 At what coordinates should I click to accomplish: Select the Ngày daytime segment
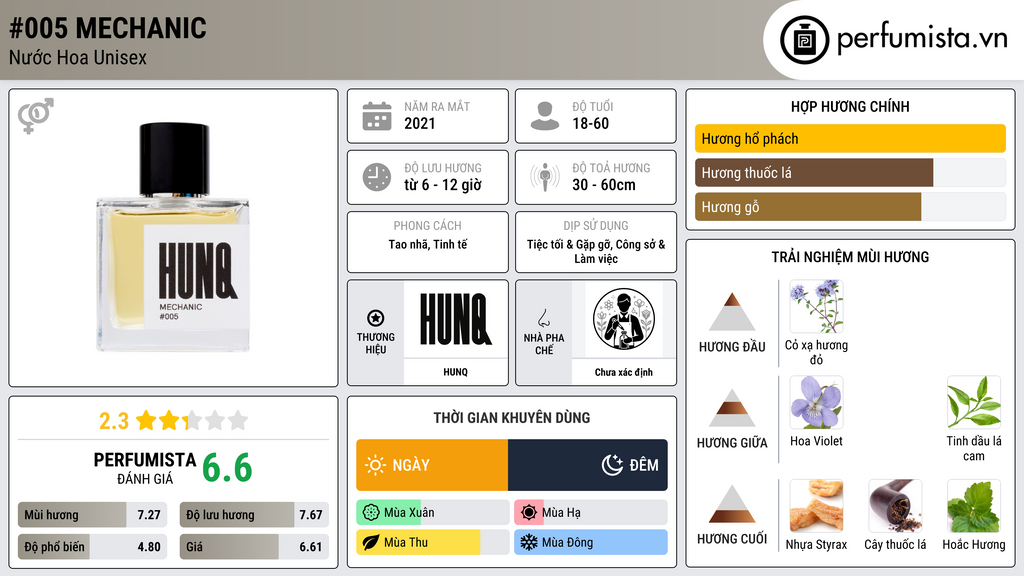coord(432,465)
